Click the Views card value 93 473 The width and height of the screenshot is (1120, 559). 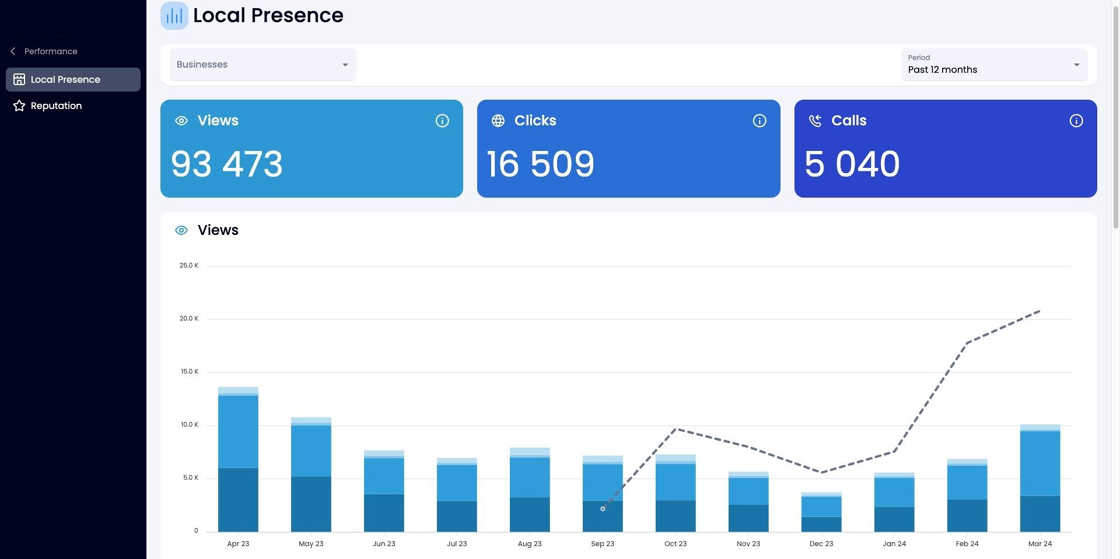tap(227, 164)
